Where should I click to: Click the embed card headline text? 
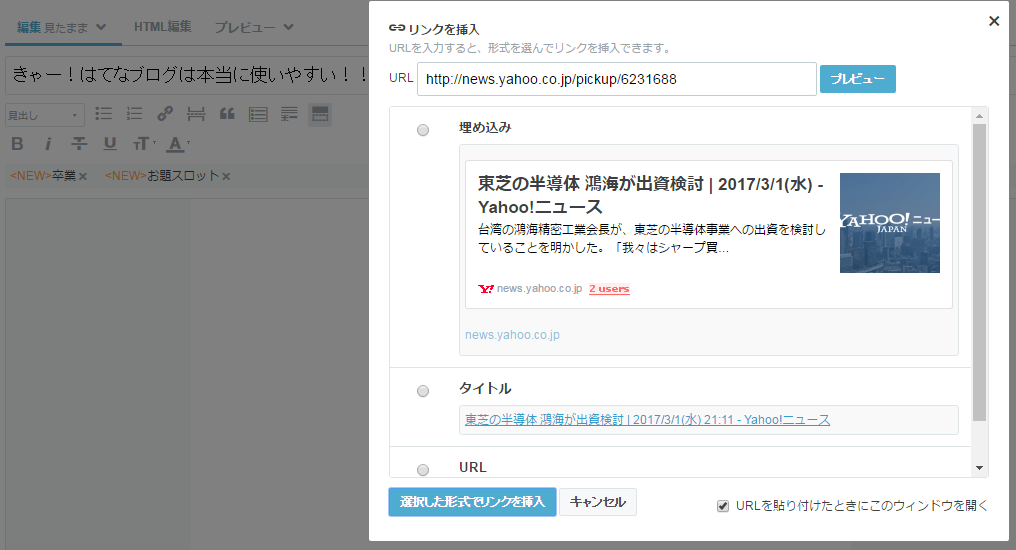coord(651,195)
